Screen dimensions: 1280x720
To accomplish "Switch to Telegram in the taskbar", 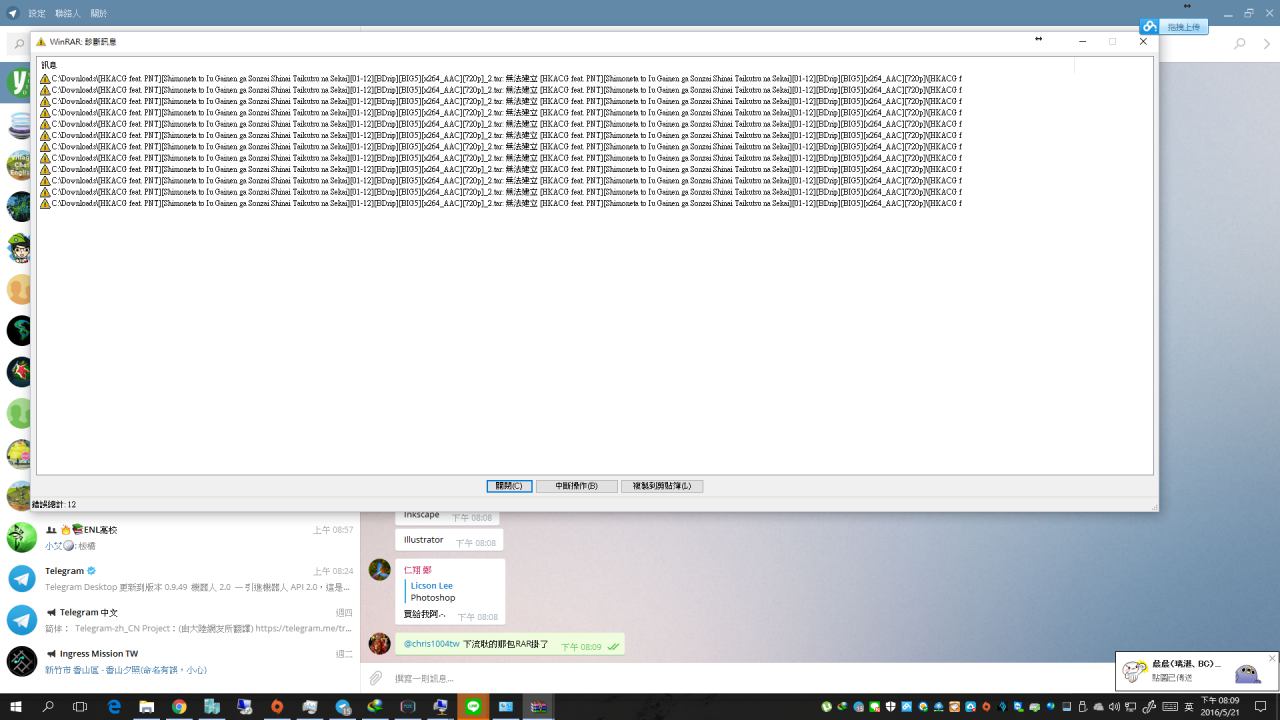I will click(x=343, y=706).
